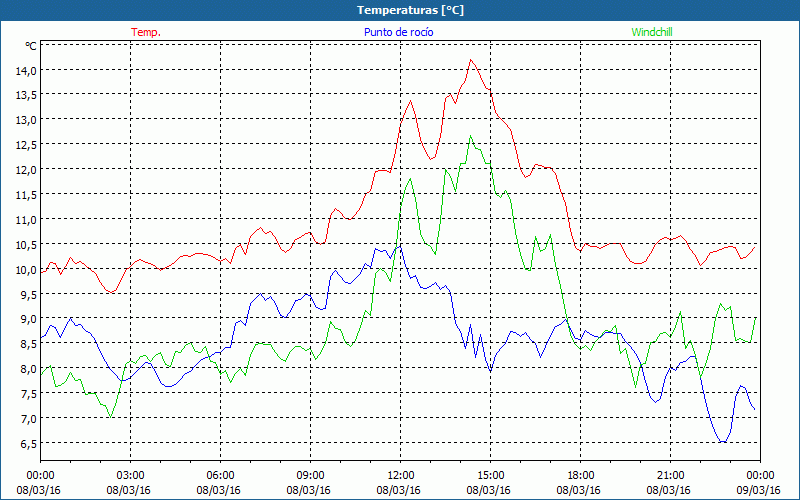Click the 09:00 time axis label
The height and width of the screenshot is (500, 800).
tap(310, 476)
